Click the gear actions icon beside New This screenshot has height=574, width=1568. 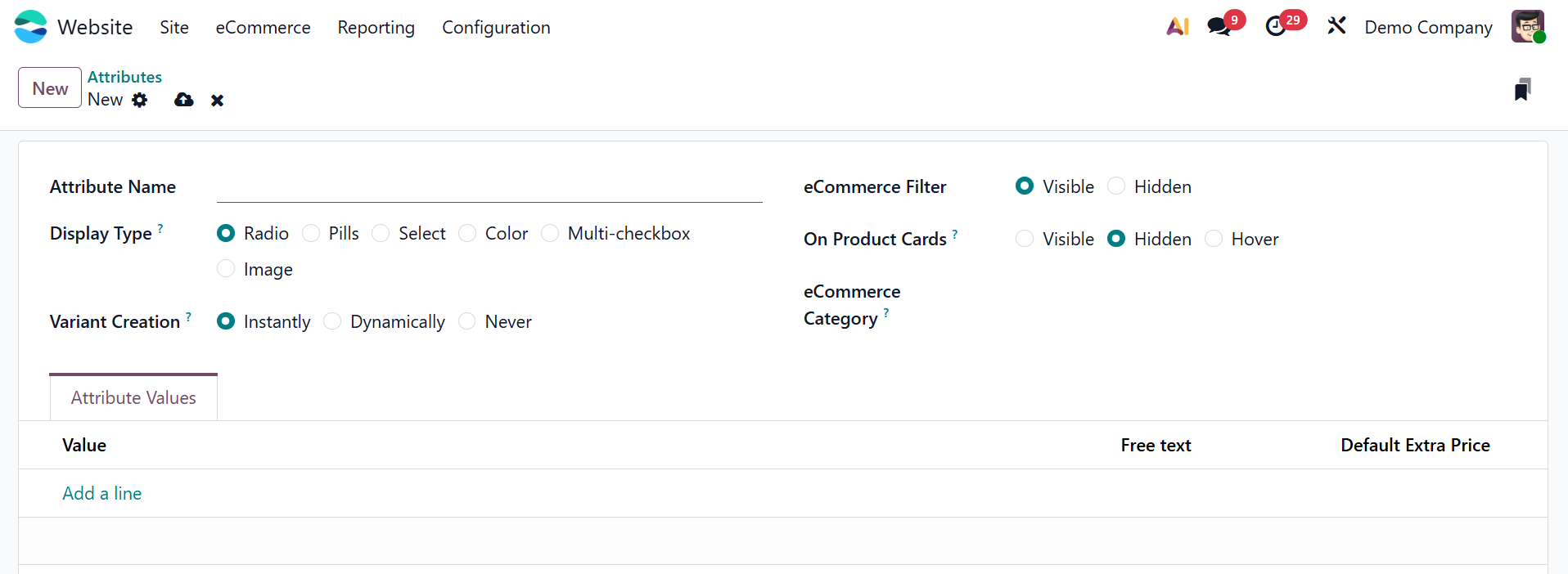pyautogui.click(x=140, y=100)
